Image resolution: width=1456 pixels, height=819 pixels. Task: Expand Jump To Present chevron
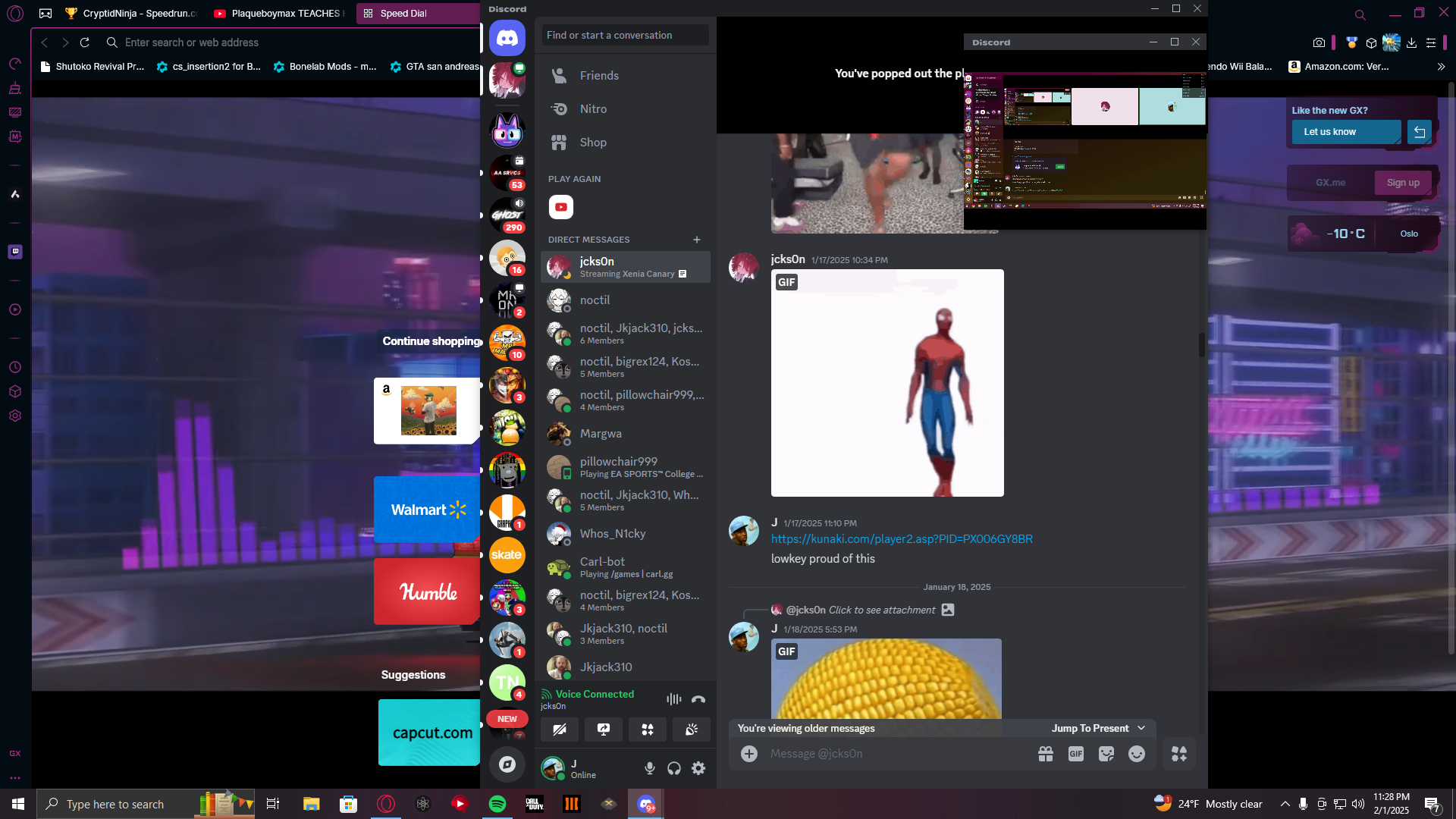tap(1141, 728)
